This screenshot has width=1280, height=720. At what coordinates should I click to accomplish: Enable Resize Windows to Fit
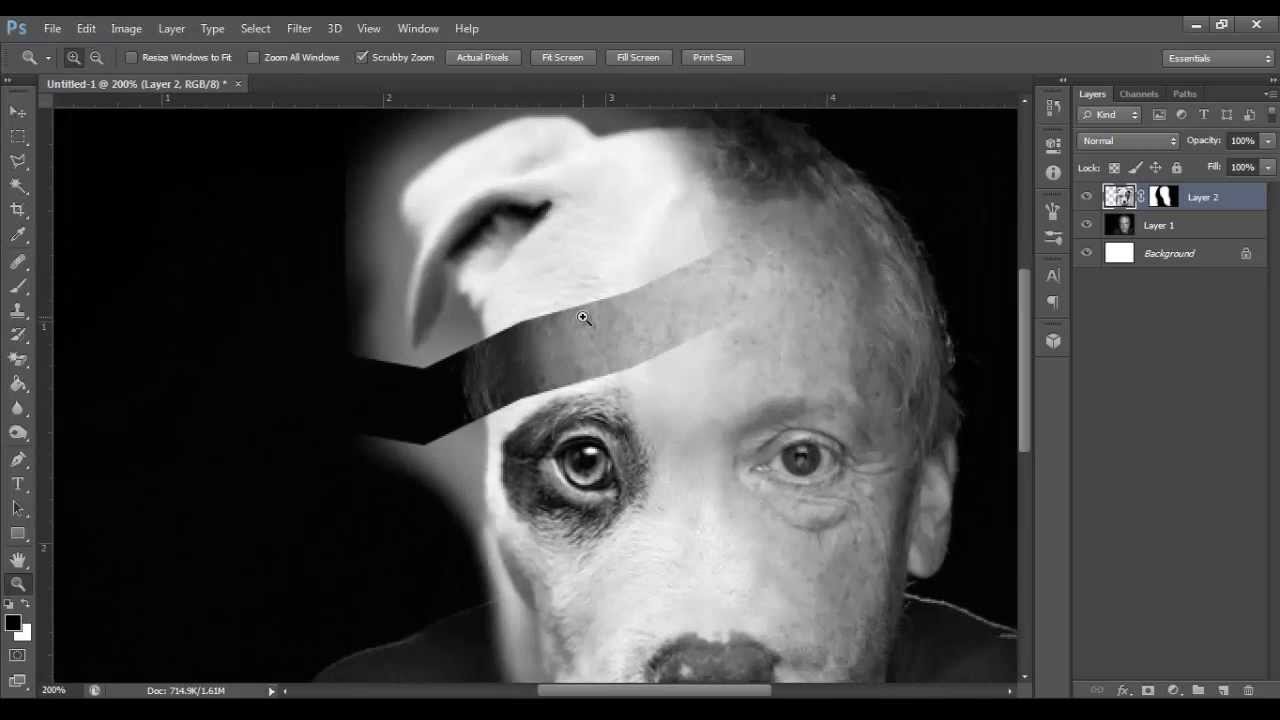[131, 58]
